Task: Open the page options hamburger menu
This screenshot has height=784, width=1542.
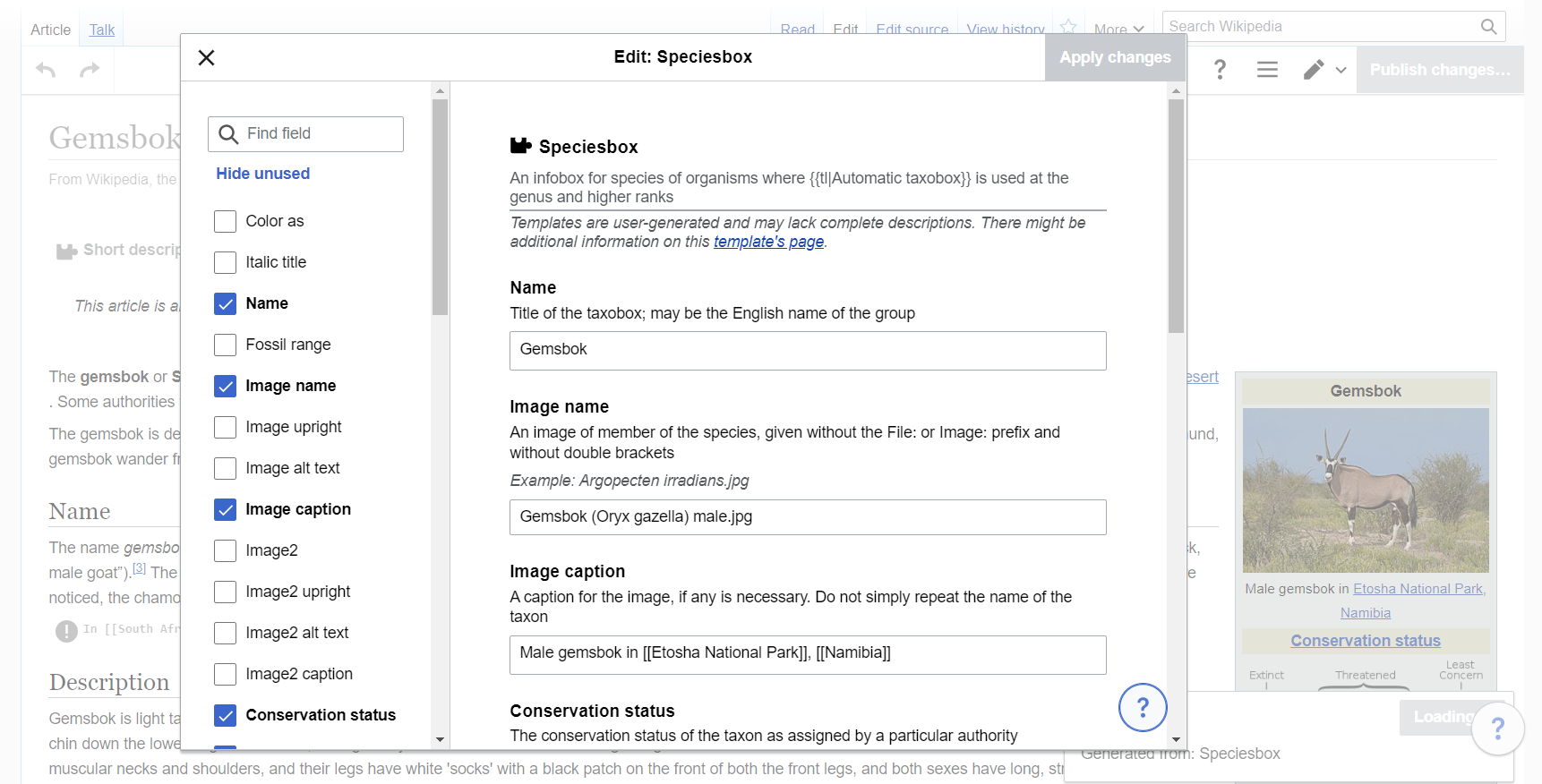Action: point(1267,70)
